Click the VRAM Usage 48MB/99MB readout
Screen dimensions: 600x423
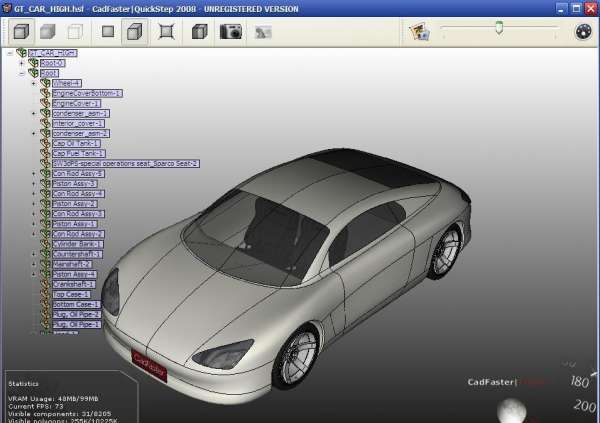[x=53, y=399]
